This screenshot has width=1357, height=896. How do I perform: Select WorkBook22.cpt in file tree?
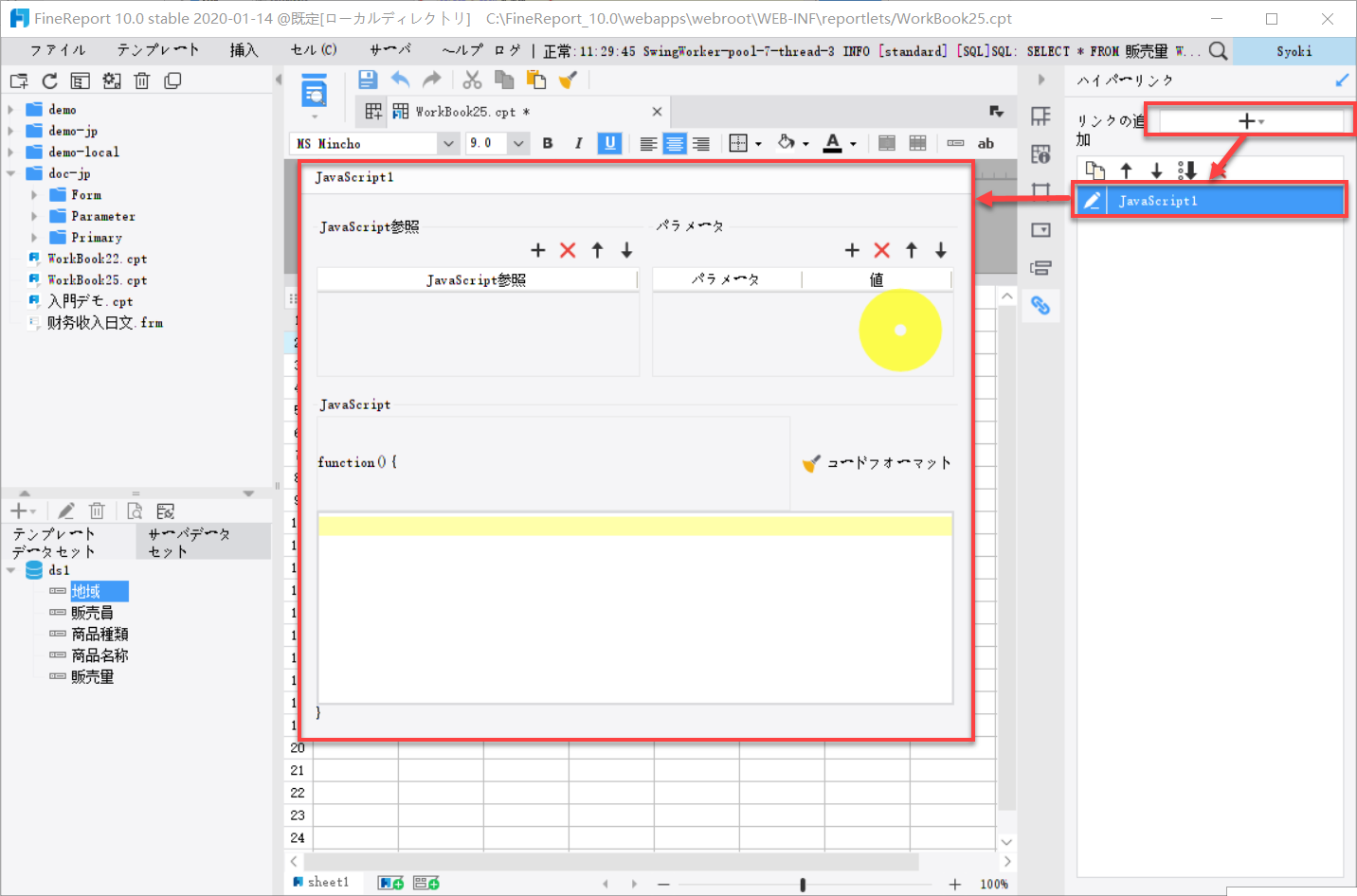tap(97, 259)
